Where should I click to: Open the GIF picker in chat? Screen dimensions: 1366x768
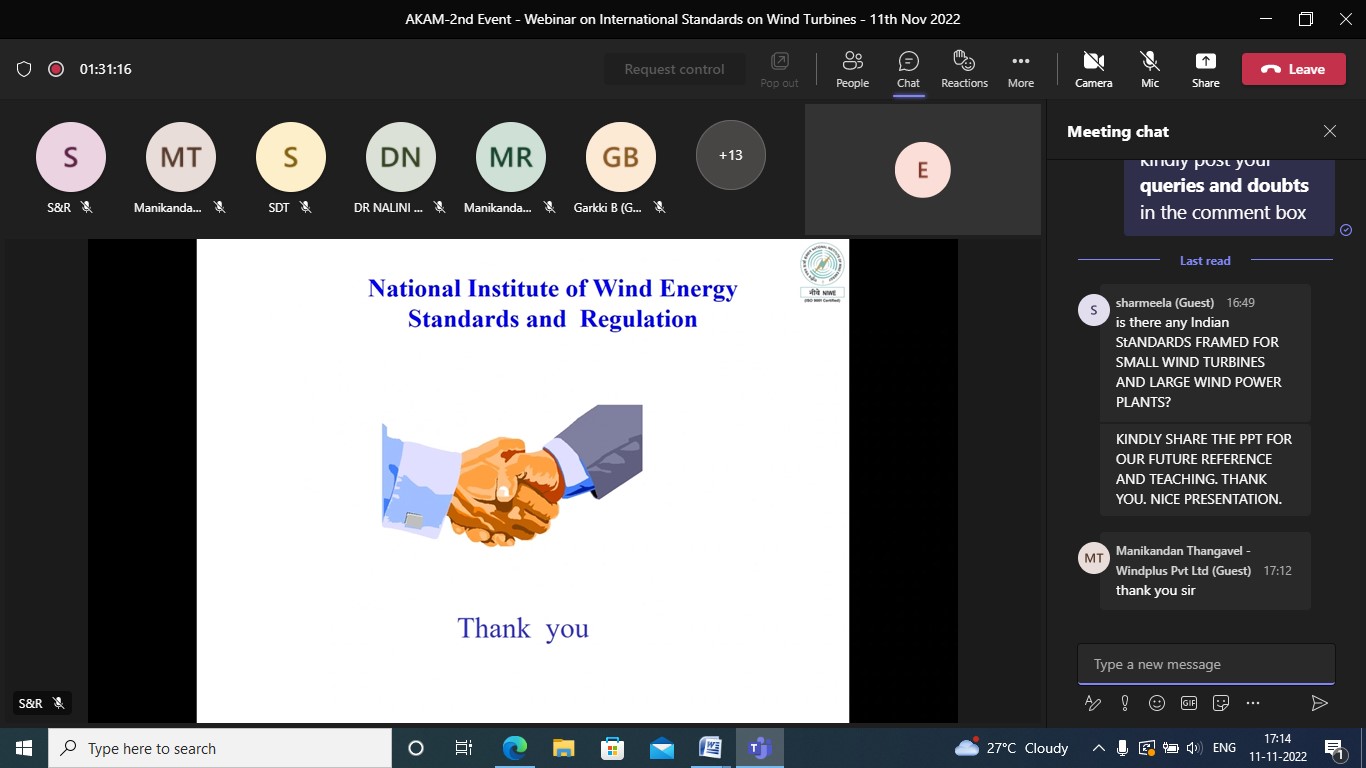pos(1189,703)
